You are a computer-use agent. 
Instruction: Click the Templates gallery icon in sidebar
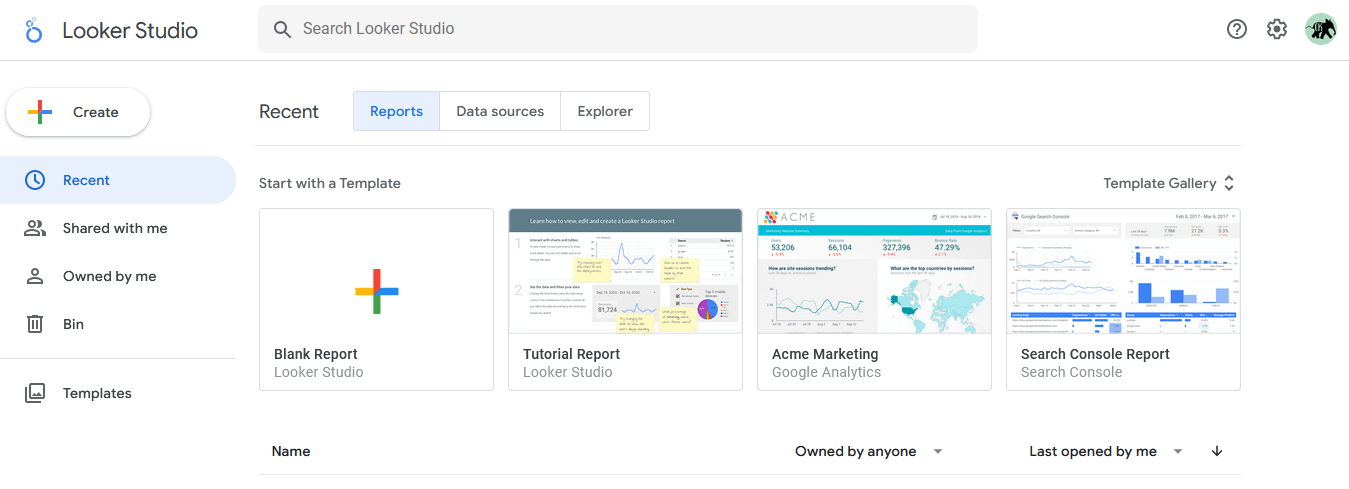coord(35,393)
